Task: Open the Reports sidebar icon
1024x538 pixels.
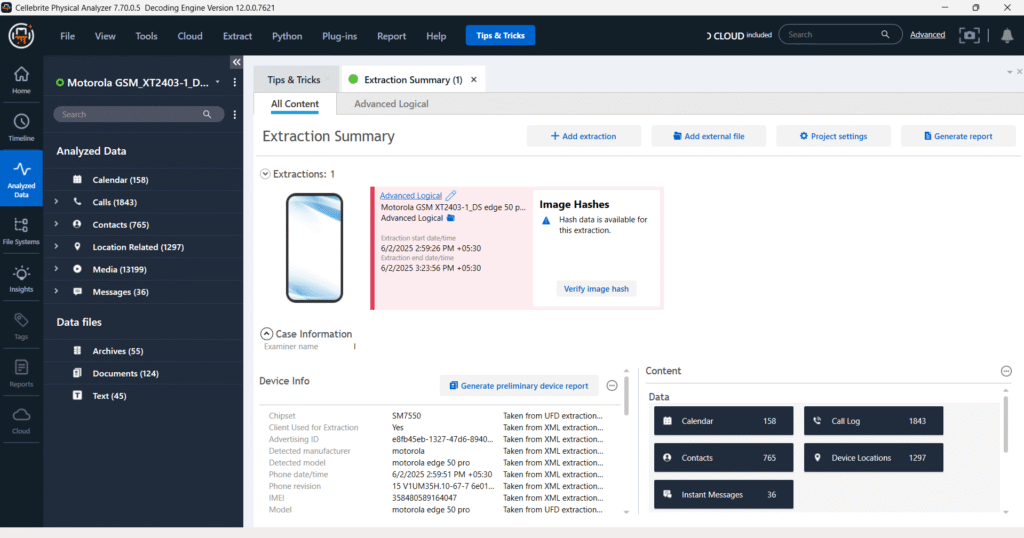Action: (x=21, y=373)
